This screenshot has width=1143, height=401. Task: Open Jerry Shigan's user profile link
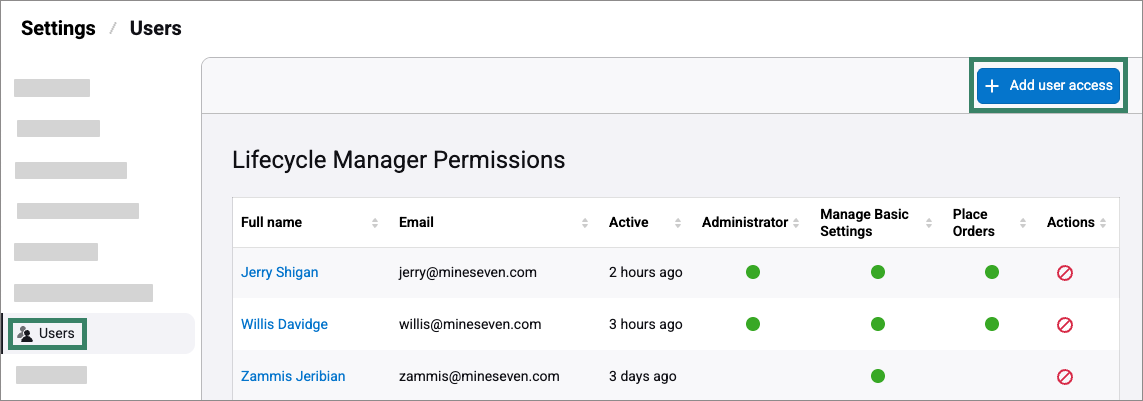(x=279, y=272)
